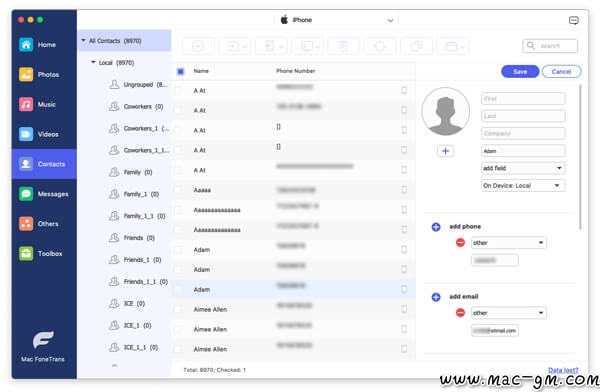Image resolution: width=600 pixels, height=392 pixels.
Task: Open the export to computer toolbar dropdown
Action: (x=307, y=46)
